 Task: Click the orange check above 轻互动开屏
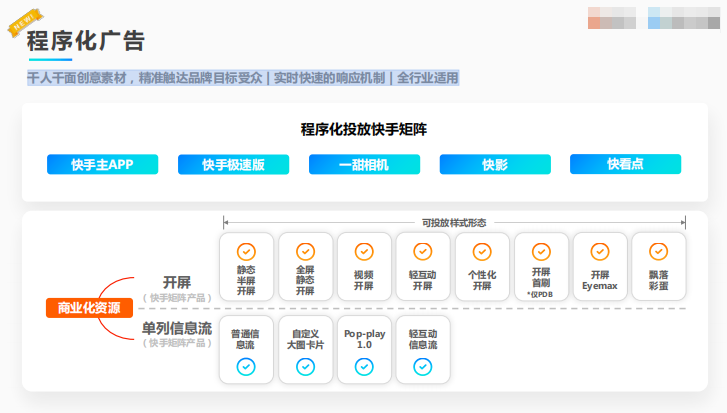(423, 252)
